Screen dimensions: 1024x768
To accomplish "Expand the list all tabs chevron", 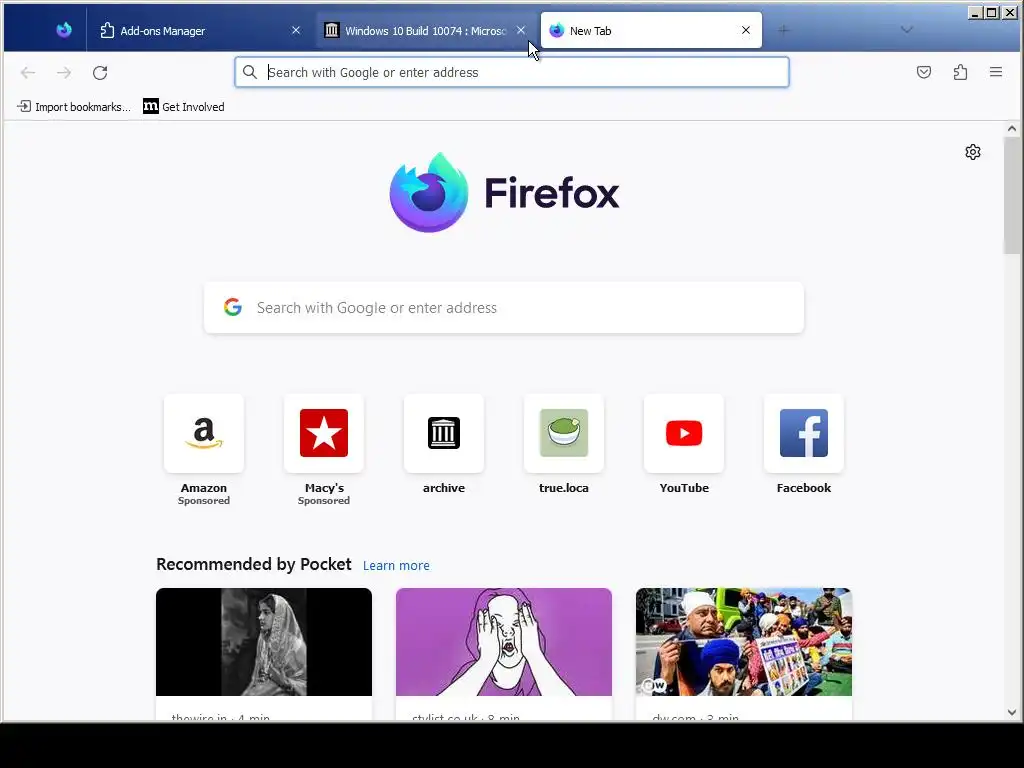I will pos(906,30).
